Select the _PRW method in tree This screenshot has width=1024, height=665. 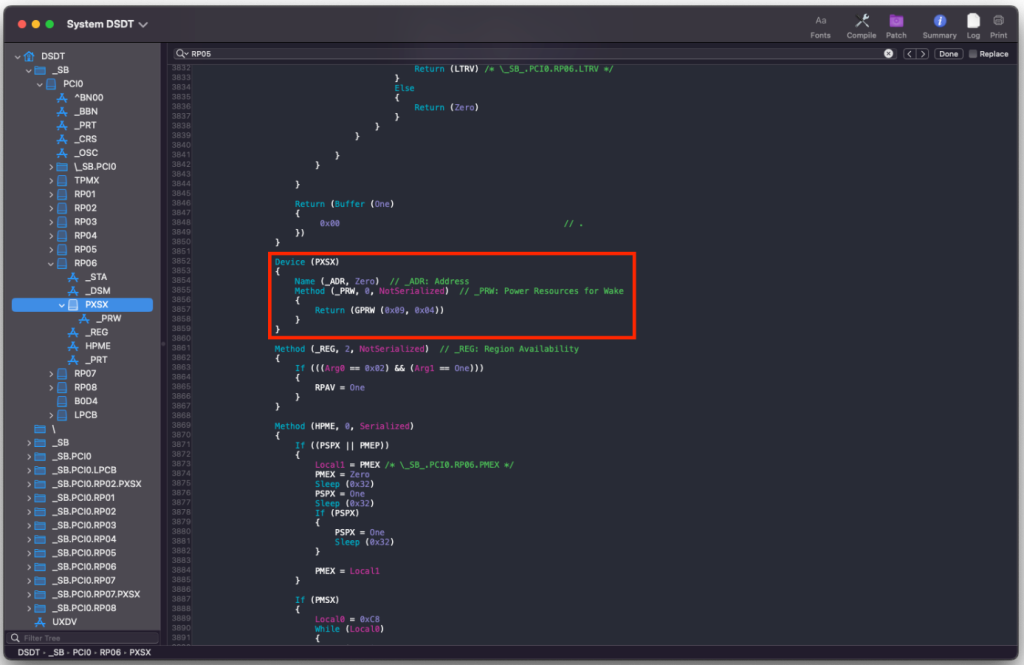108,318
